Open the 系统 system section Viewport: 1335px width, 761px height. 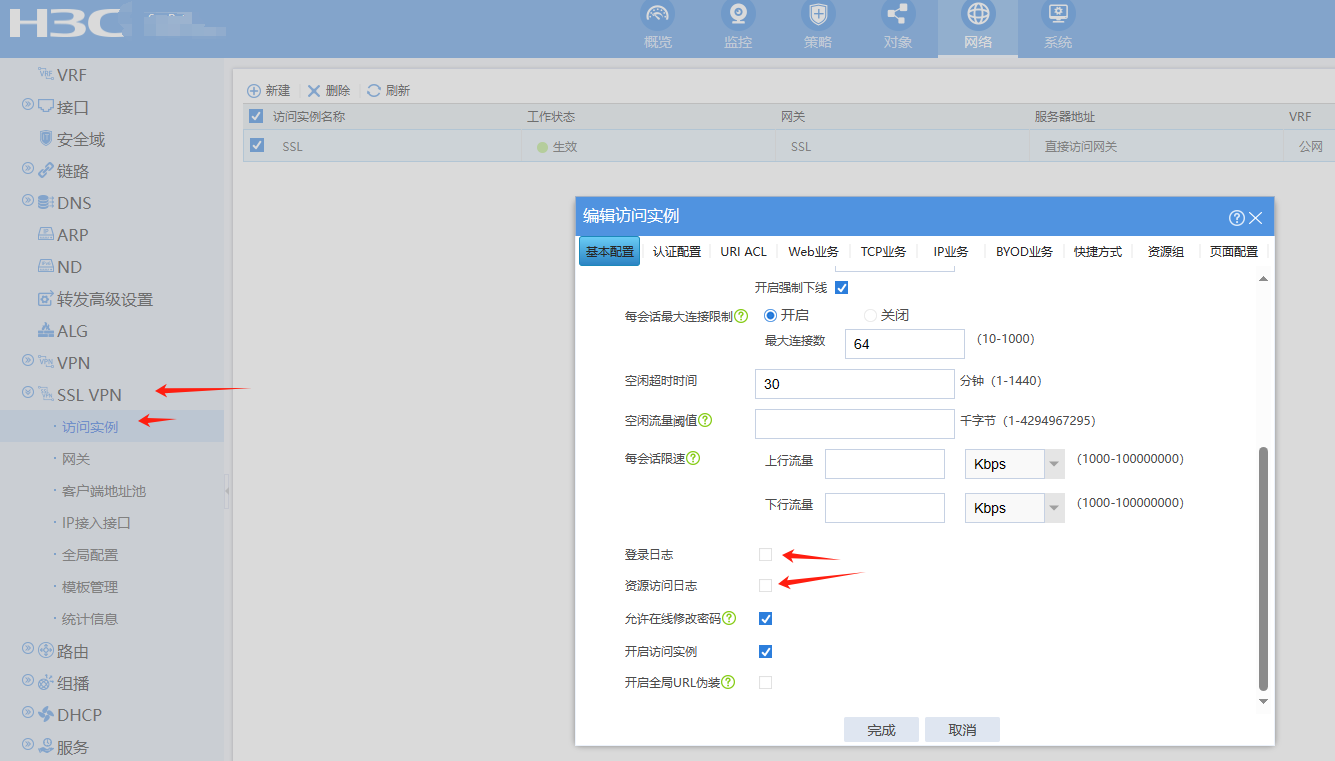tap(1057, 27)
